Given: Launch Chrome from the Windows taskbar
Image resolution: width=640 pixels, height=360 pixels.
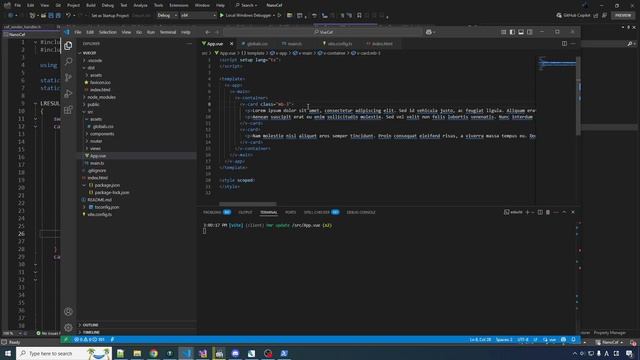Looking at the screenshot, I should pos(153,353).
